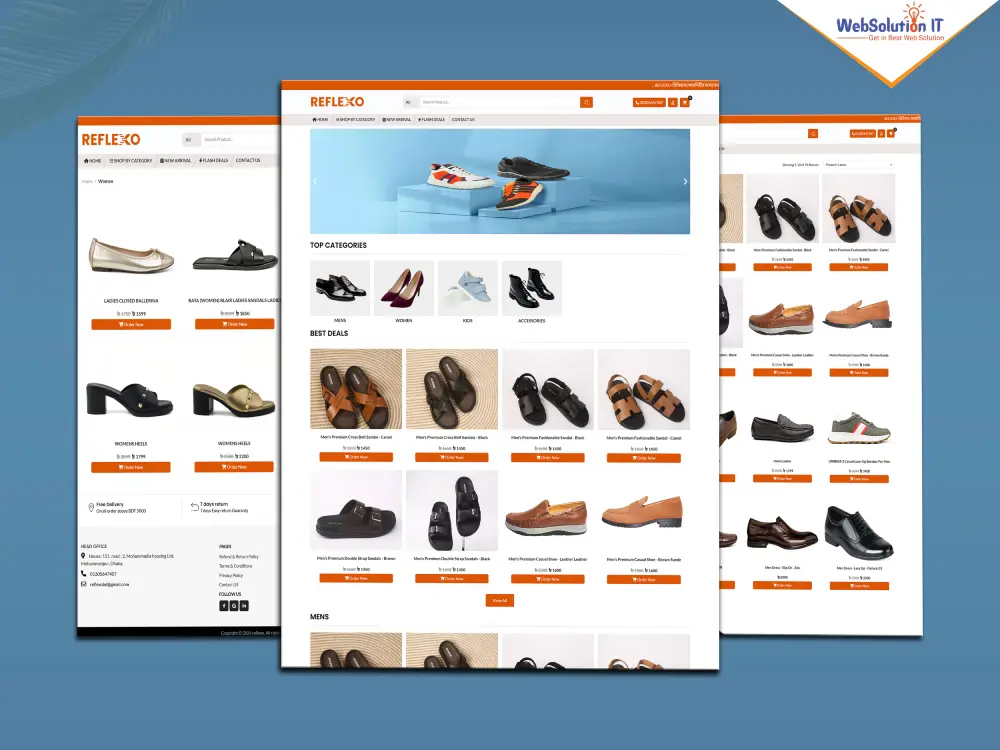1000x750 pixels.
Task: Click the user account icon in center page
Action: [673, 102]
